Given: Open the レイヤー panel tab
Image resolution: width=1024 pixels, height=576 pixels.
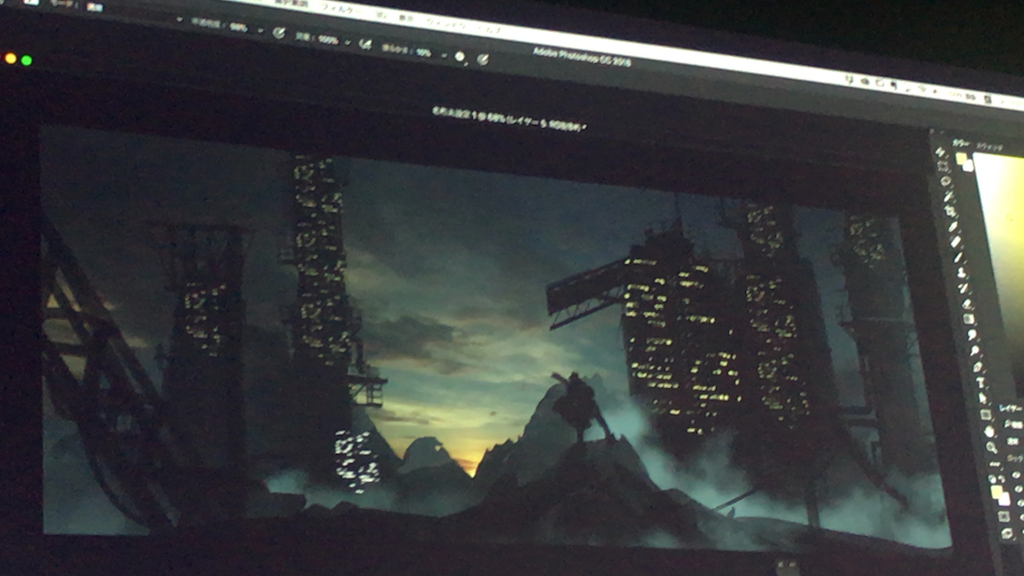Looking at the screenshot, I should [1011, 408].
